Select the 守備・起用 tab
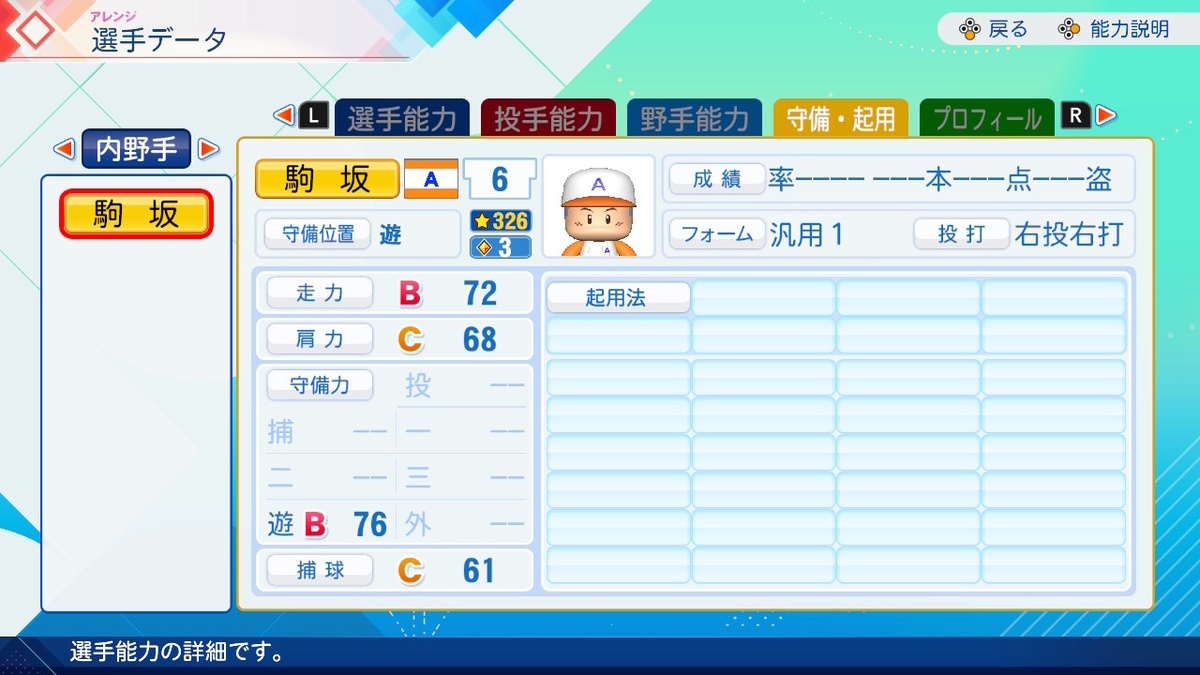 (840, 118)
